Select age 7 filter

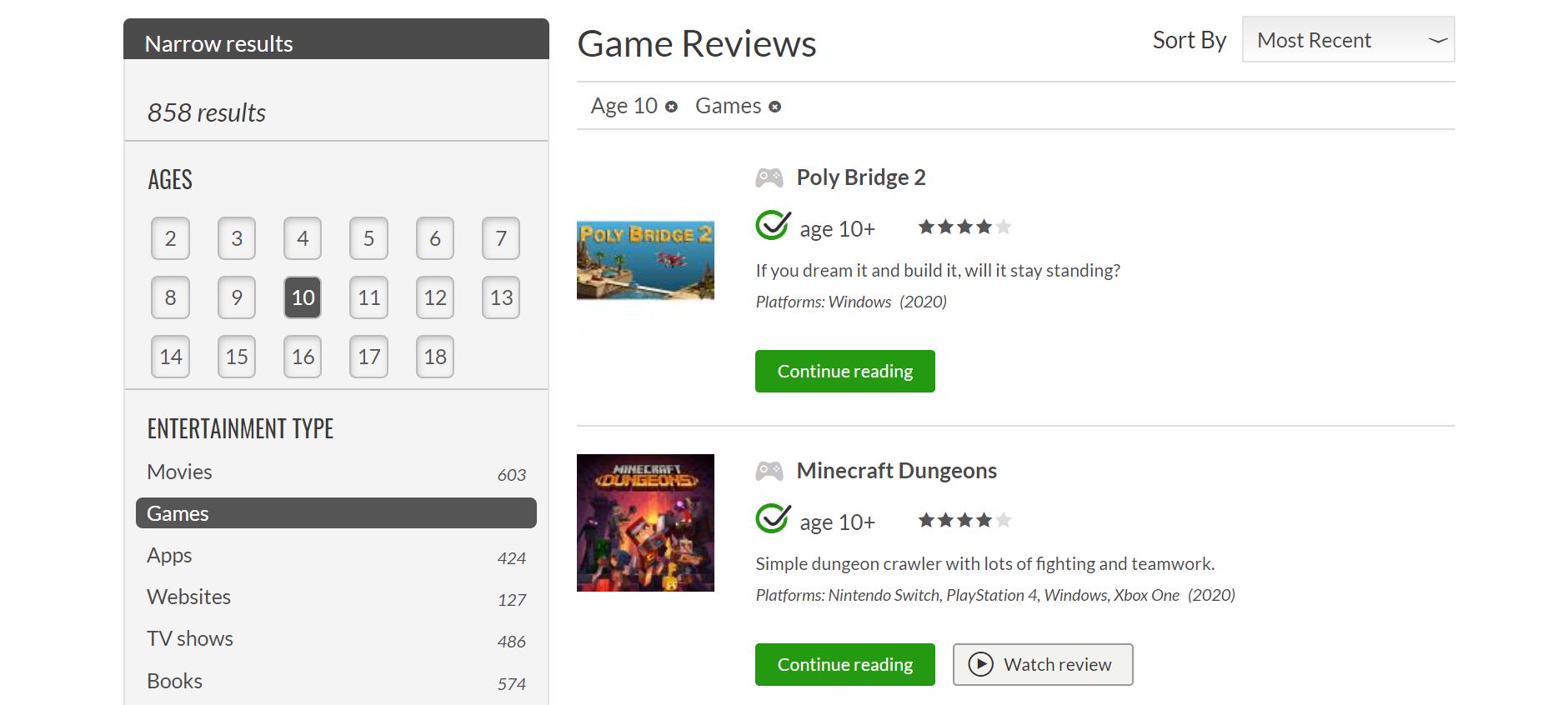[x=501, y=238]
